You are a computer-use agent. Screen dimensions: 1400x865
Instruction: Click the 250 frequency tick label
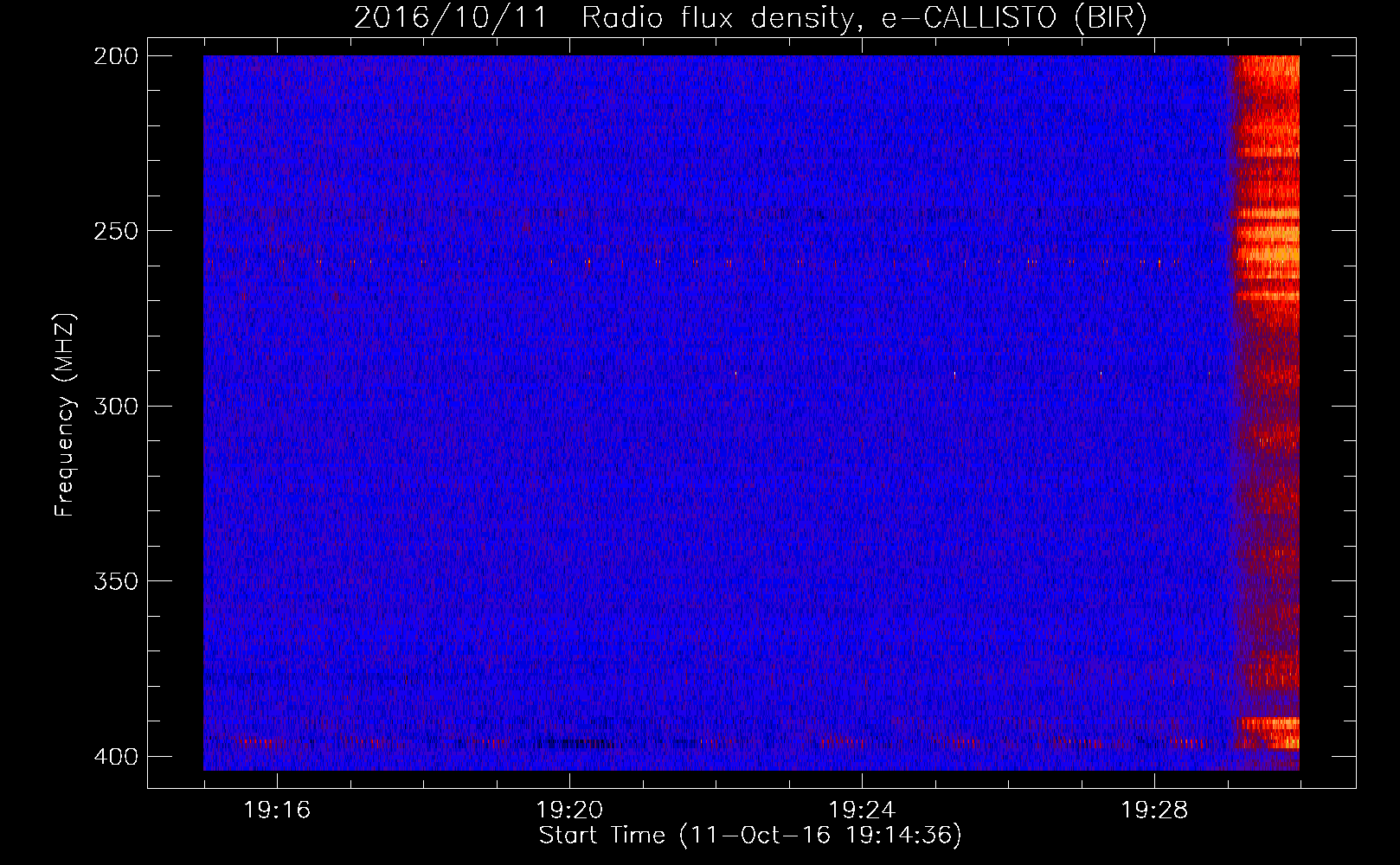click(x=116, y=231)
